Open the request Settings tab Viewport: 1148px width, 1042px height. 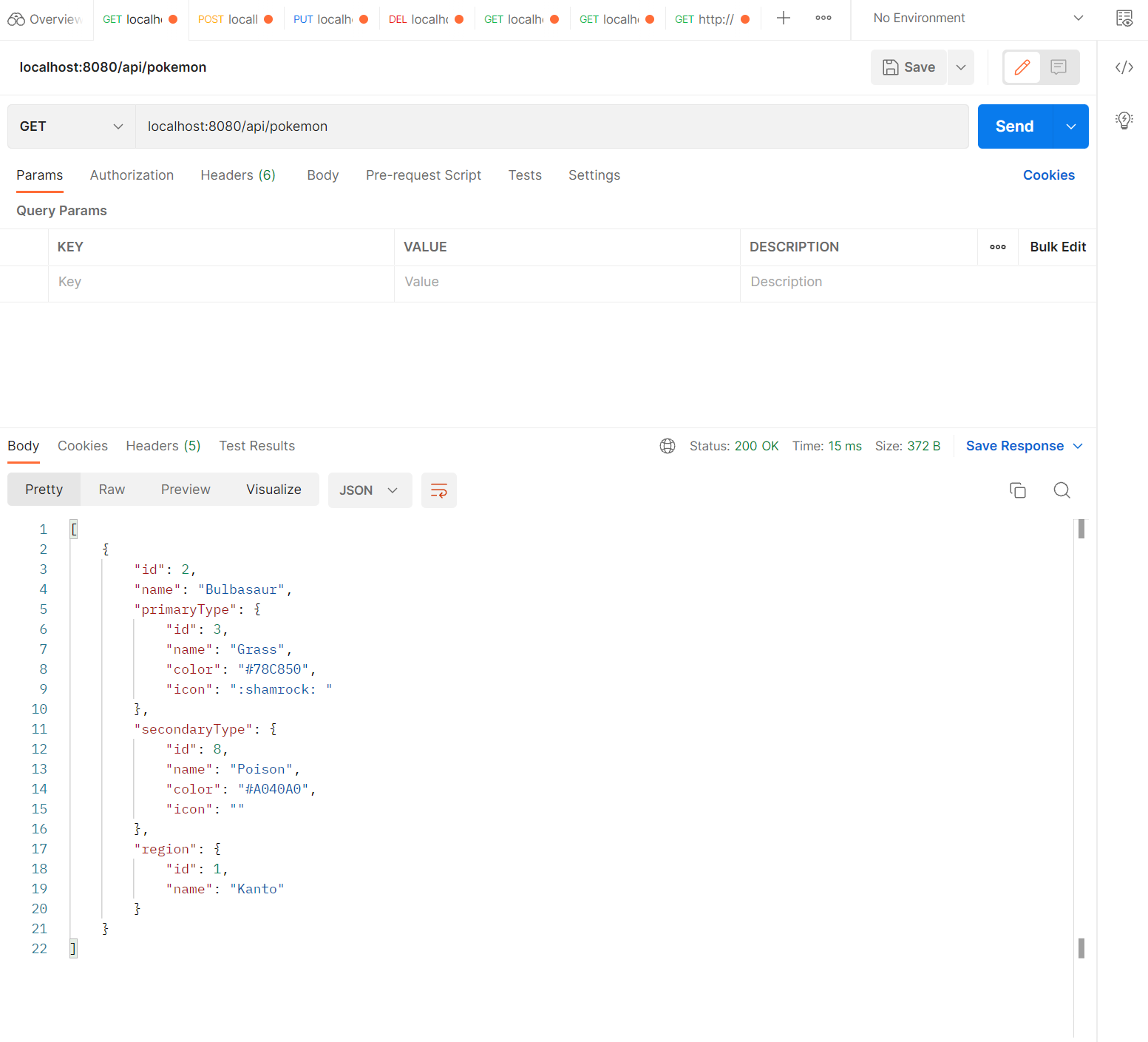pyautogui.click(x=594, y=175)
